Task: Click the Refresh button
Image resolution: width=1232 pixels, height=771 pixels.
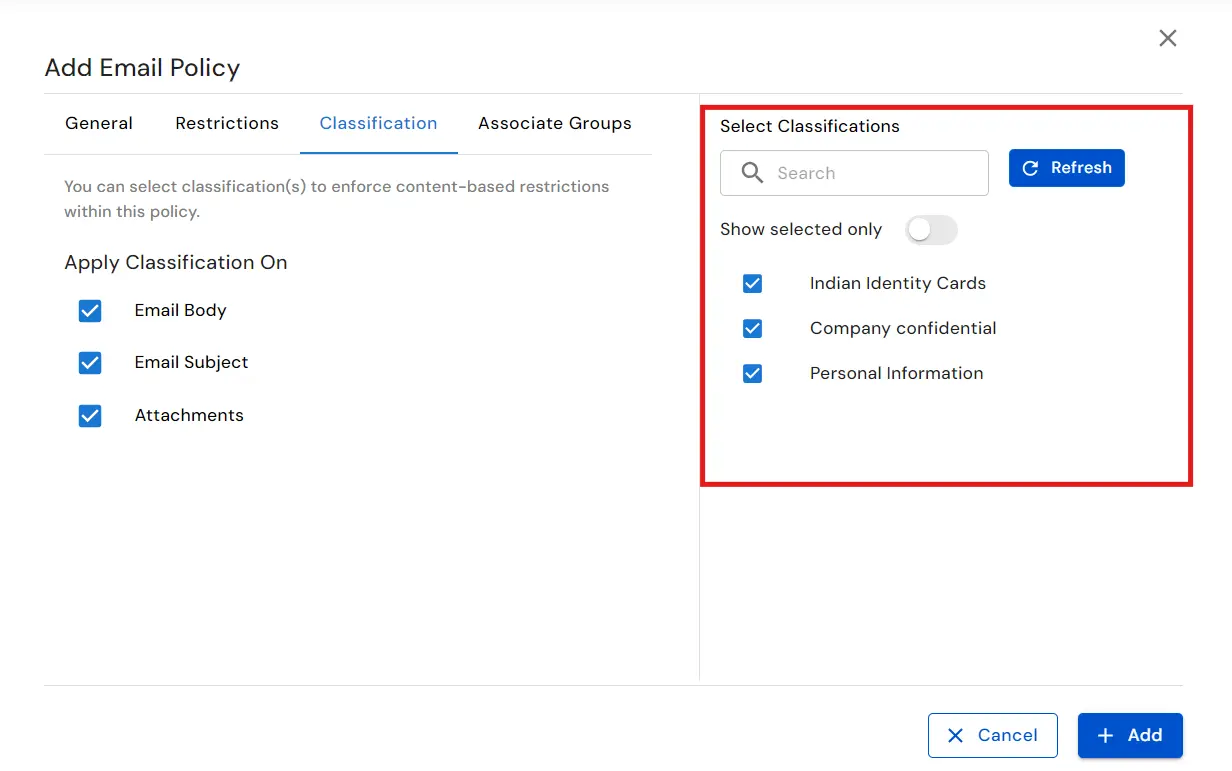Action: 1066,168
